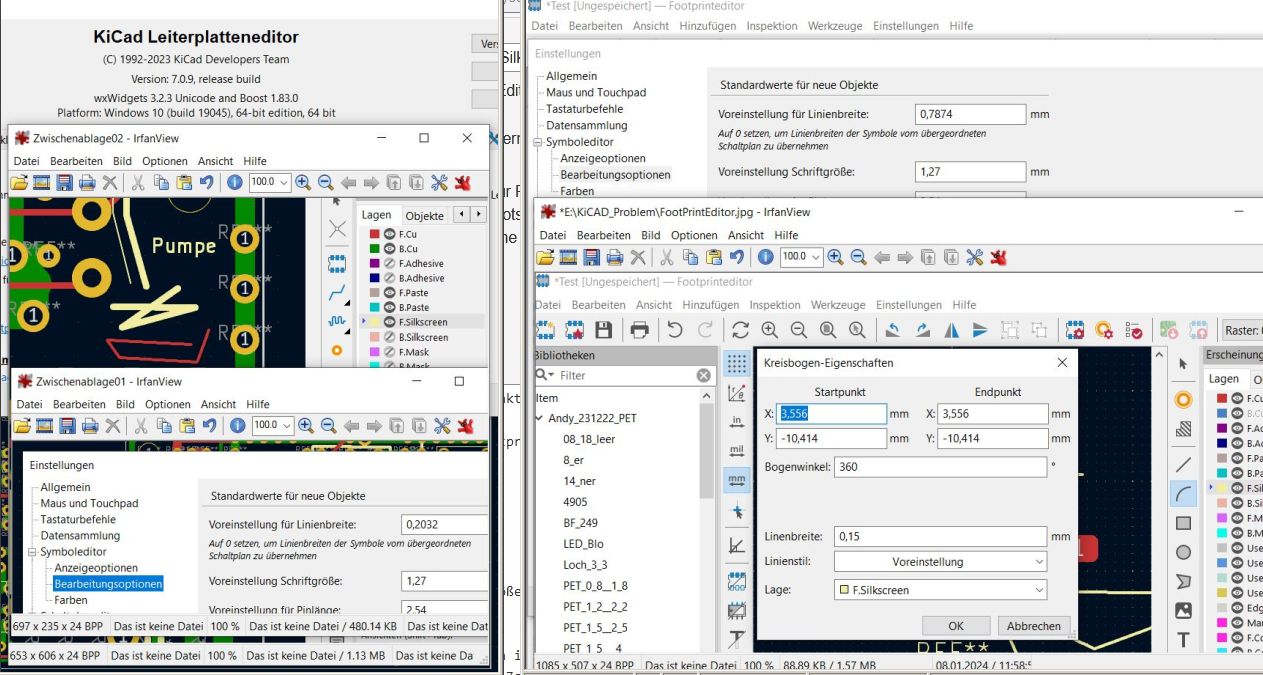Open the Raster grid dropdown in Footprinteditor toolbar
Screen dimensions: 1263x675
coord(1241,330)
